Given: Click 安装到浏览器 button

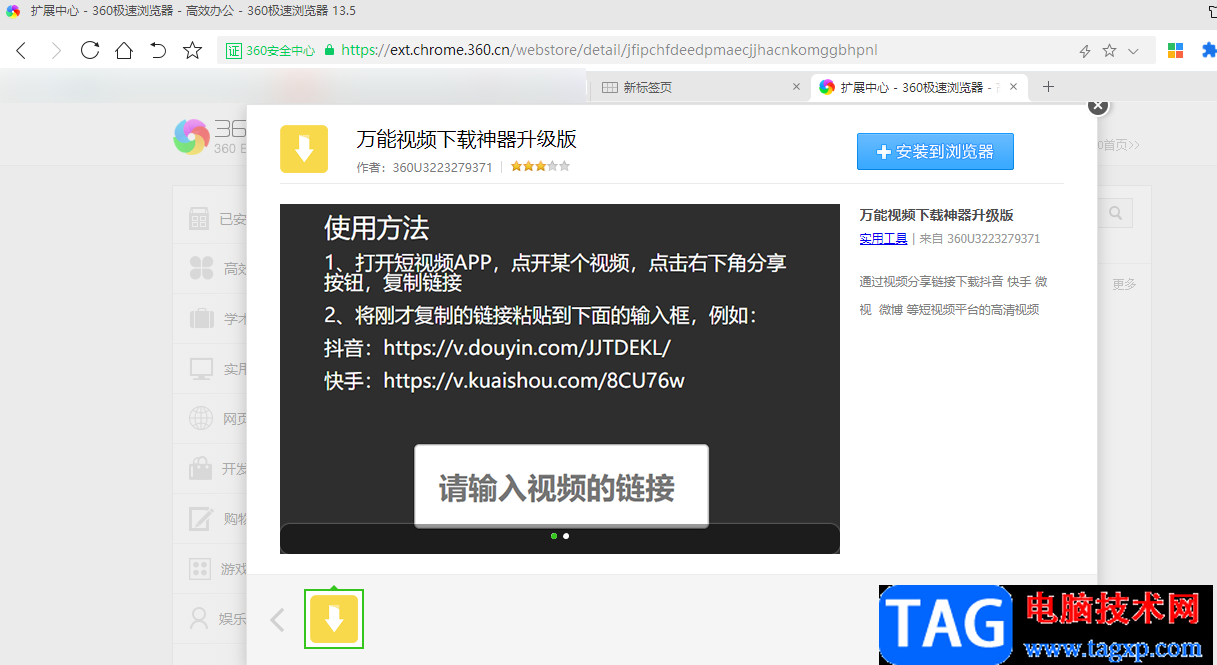Looking at the screenshot, I should click(x=935, y=152).
